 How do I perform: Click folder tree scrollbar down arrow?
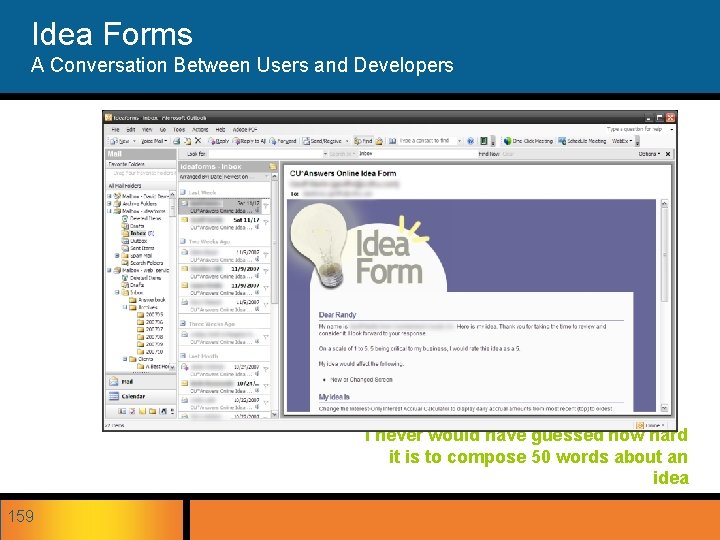tap(173, 367)
